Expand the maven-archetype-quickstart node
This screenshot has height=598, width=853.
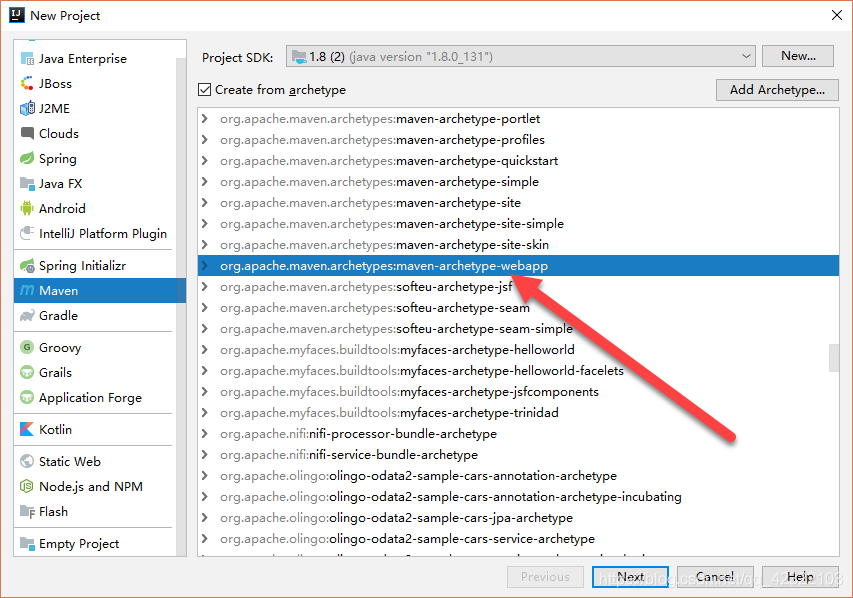click(x=205, y=161)
